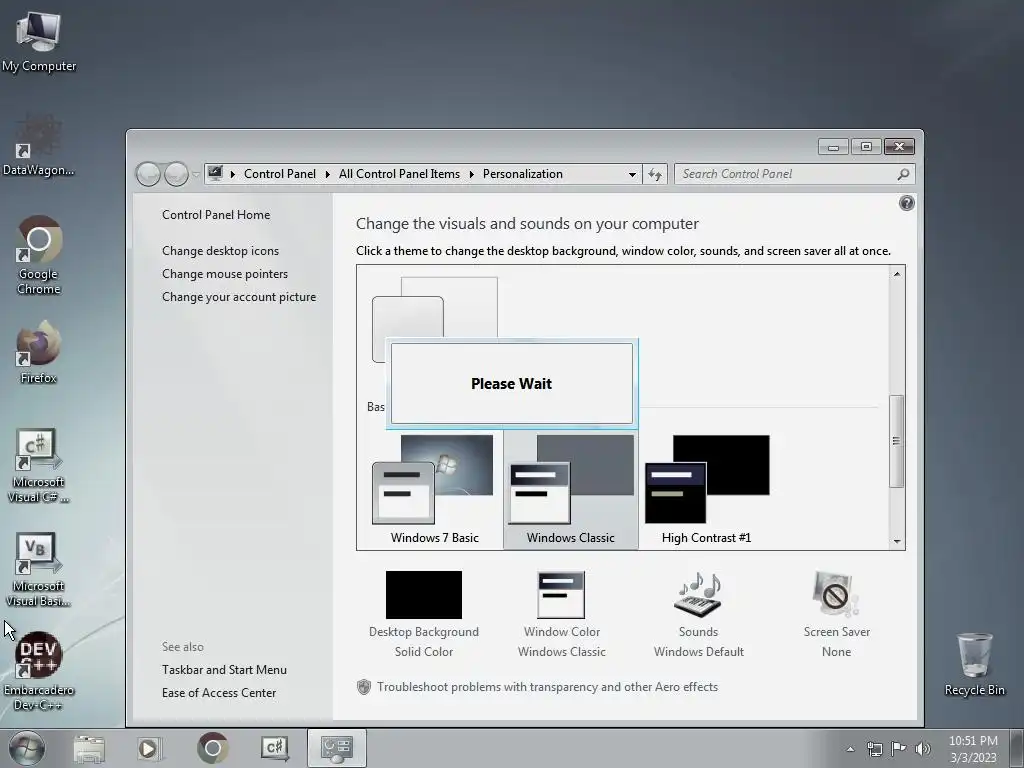Open network status tray icon
Screen dimensions: 1024x768
click(874, 749)
